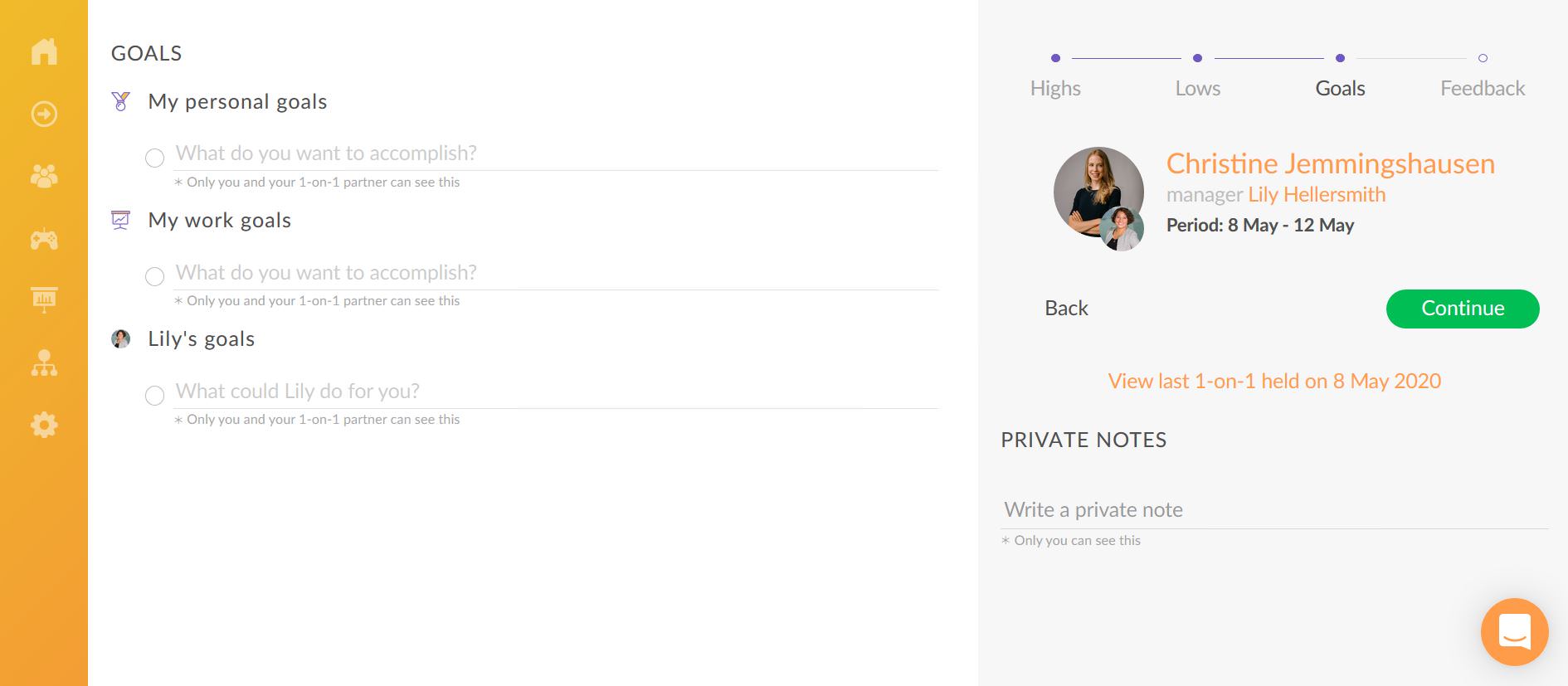This screenshot has width=1568, height=686.
Task: Open the settings gear icon
Action: [44, 426]
